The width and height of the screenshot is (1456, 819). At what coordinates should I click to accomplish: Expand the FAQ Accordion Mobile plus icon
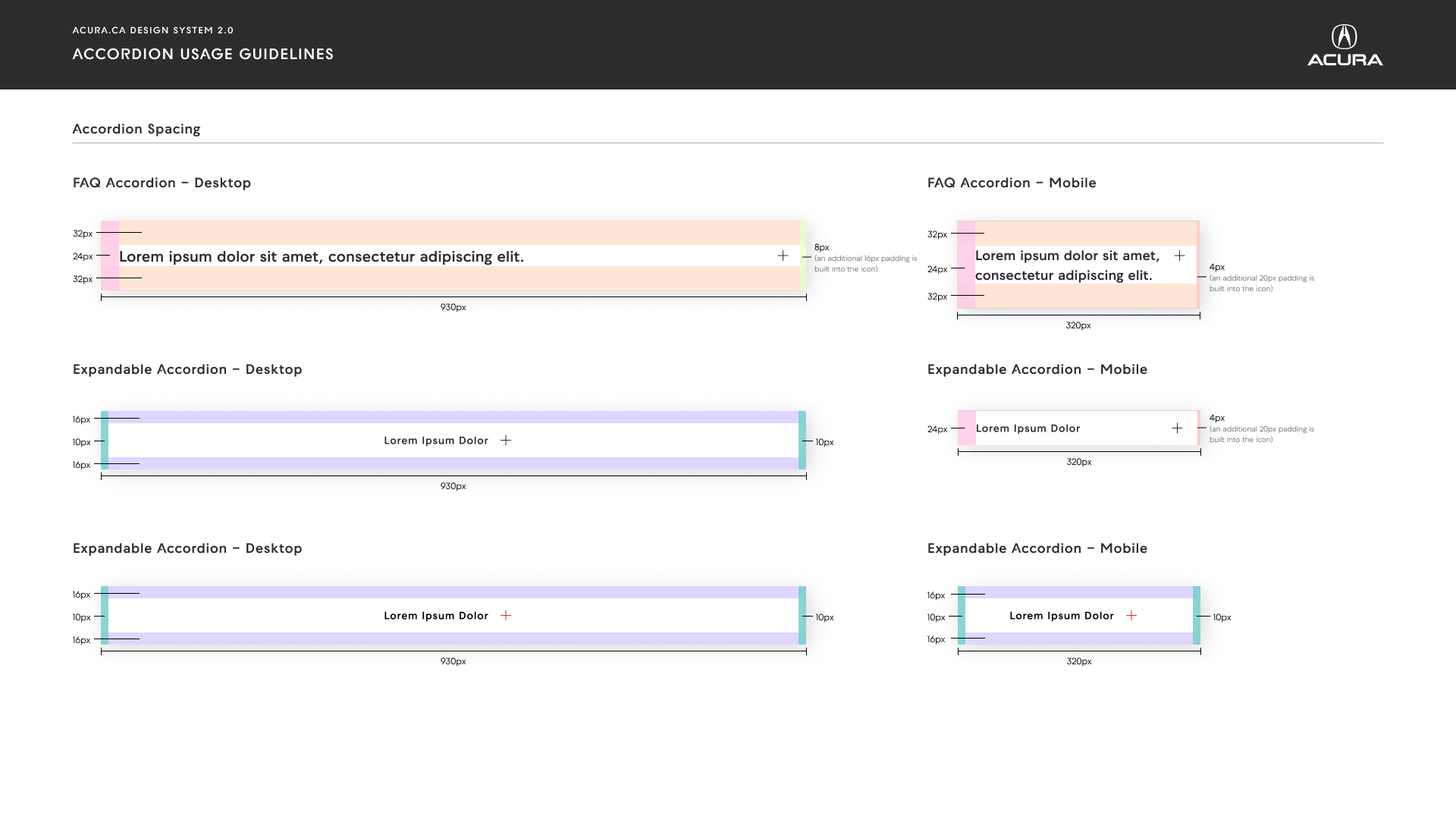tap(1179, 256)
